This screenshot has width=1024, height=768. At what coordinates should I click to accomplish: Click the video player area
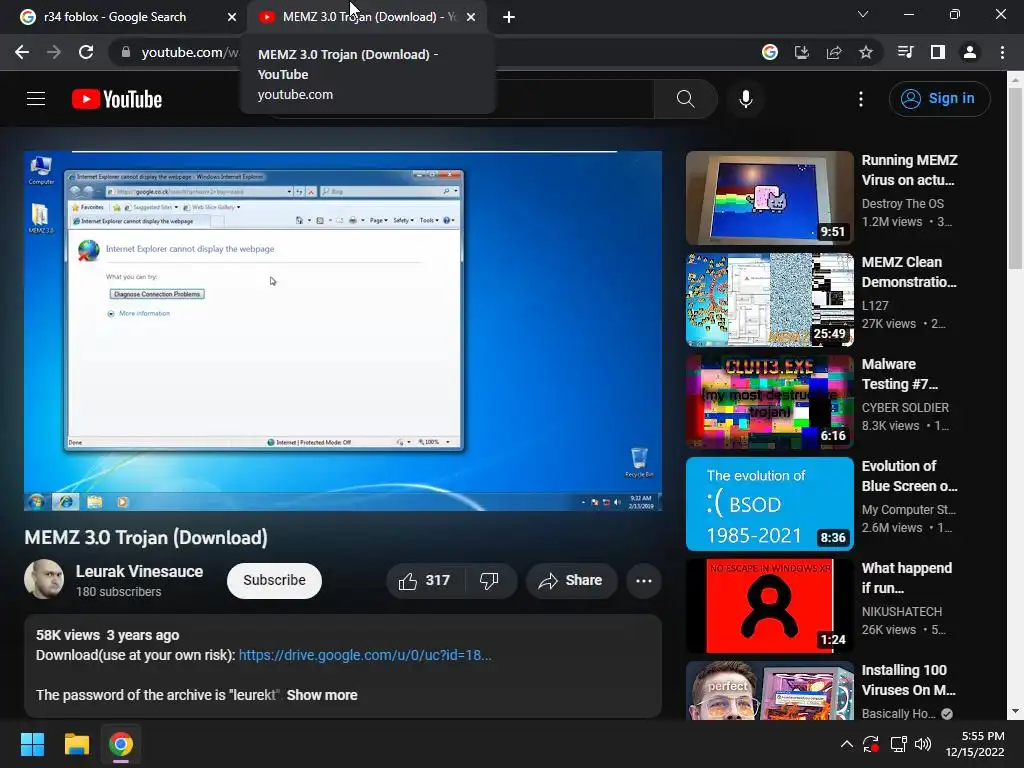click(343, 331)
